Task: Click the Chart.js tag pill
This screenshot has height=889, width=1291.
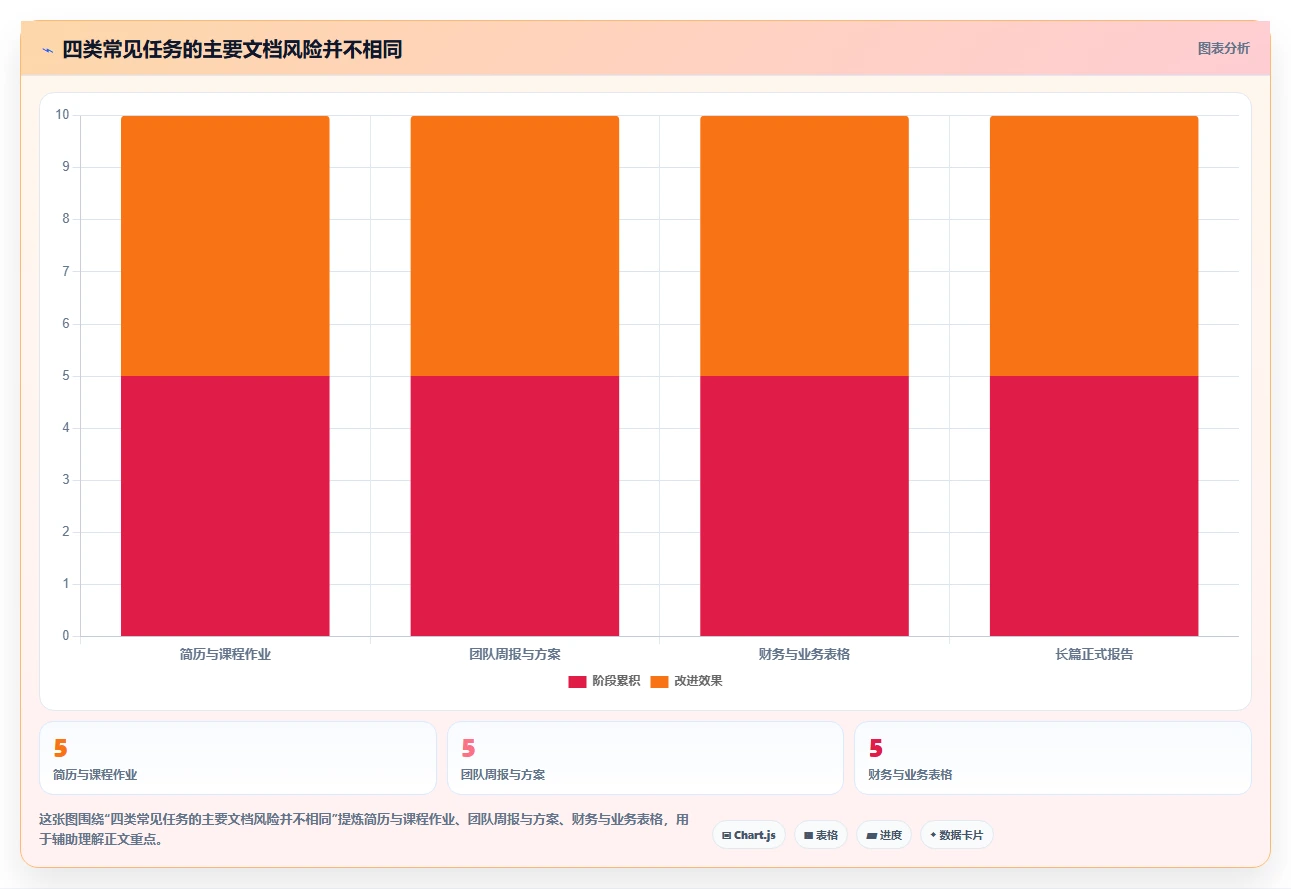Action: tap(749, 835)
